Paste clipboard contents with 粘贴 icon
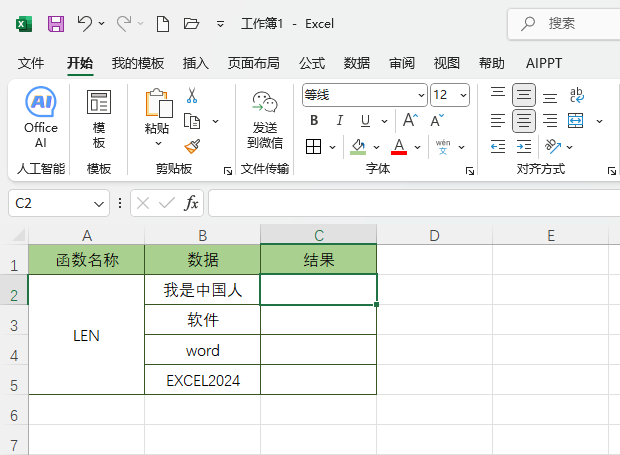 159,104
